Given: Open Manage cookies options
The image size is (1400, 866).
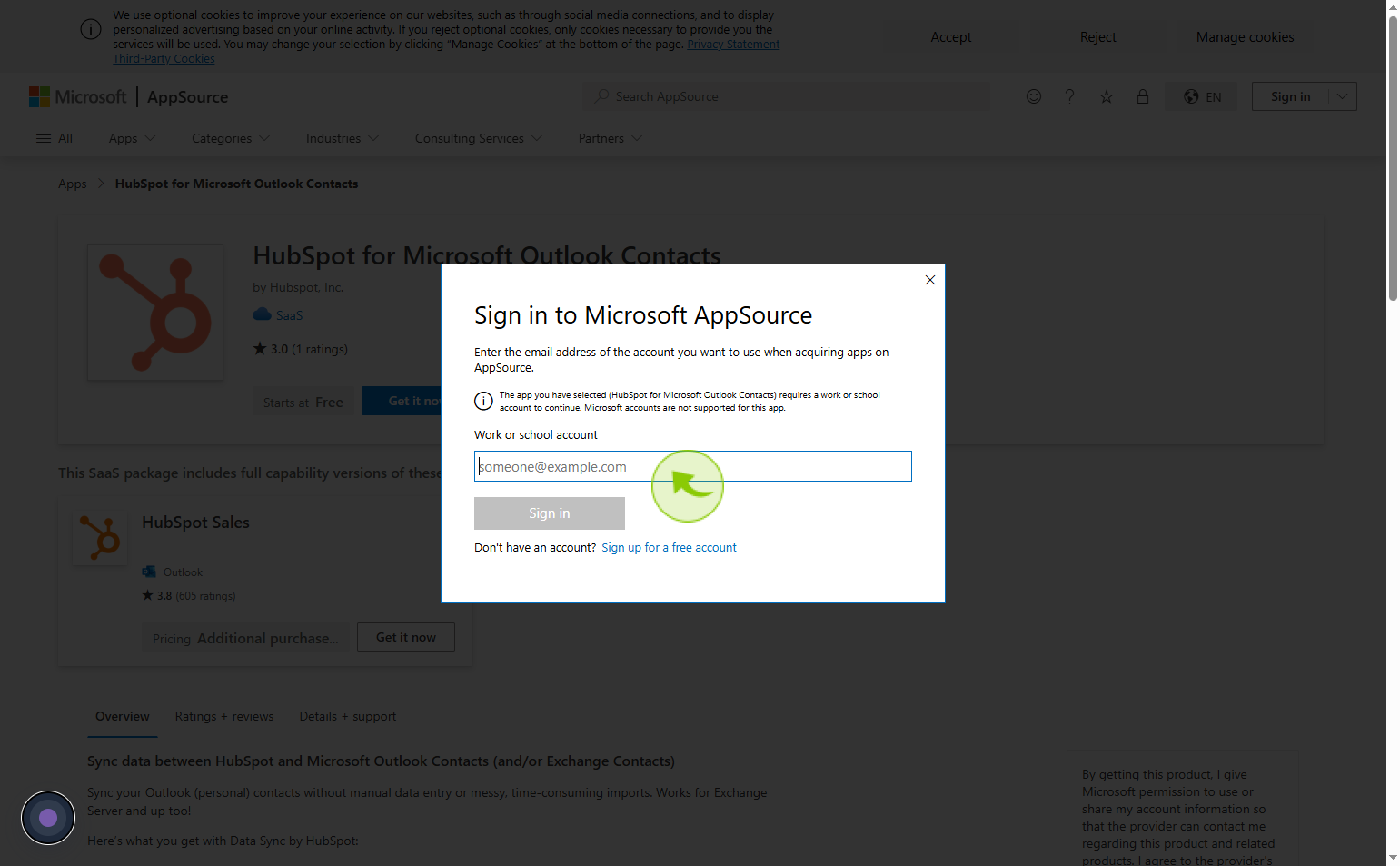Looking at the screenshot, I should (x=1245, y=37).
